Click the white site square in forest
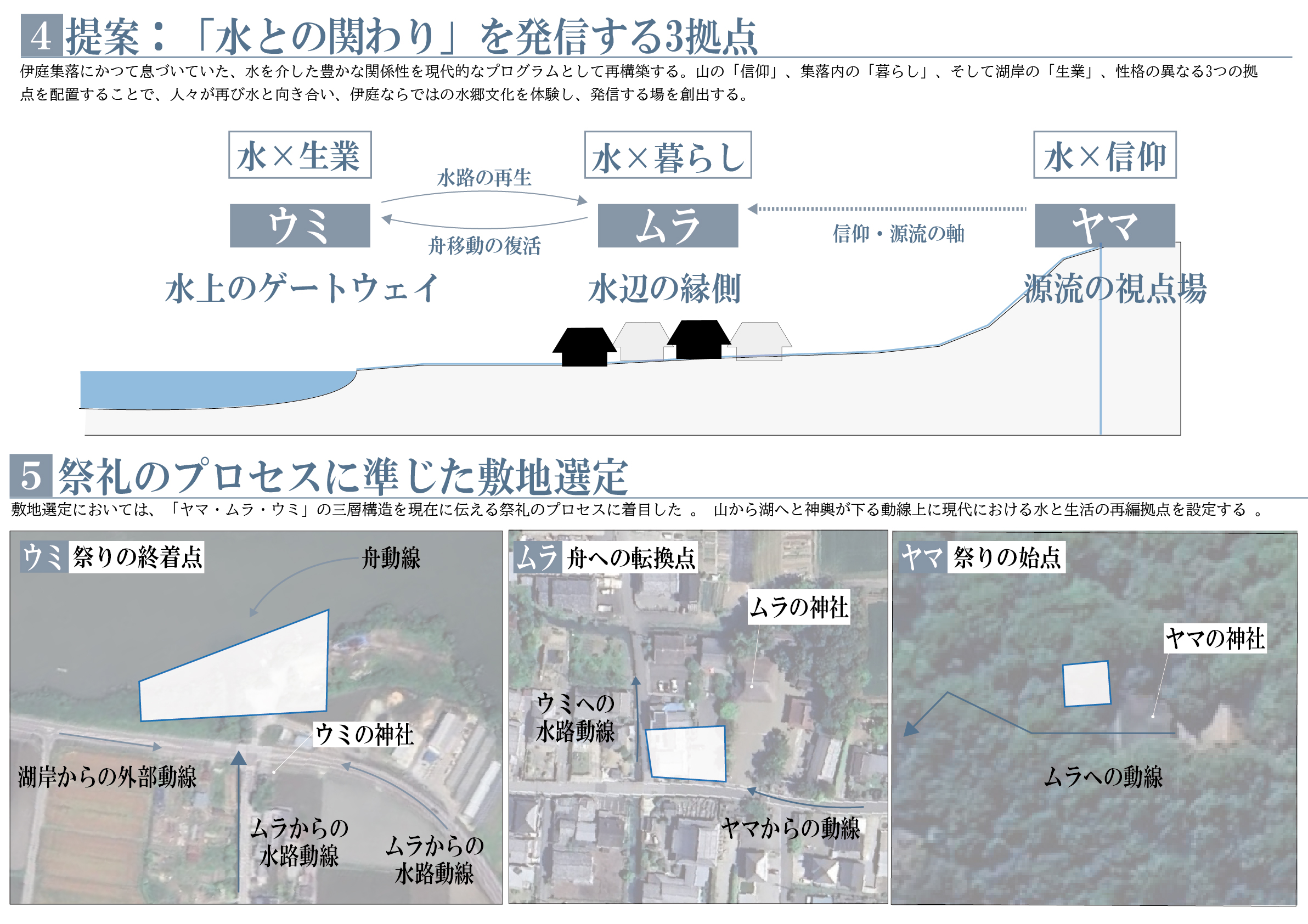The width and height of the screenshot is (1308, 924). [x=1087, y=684]
